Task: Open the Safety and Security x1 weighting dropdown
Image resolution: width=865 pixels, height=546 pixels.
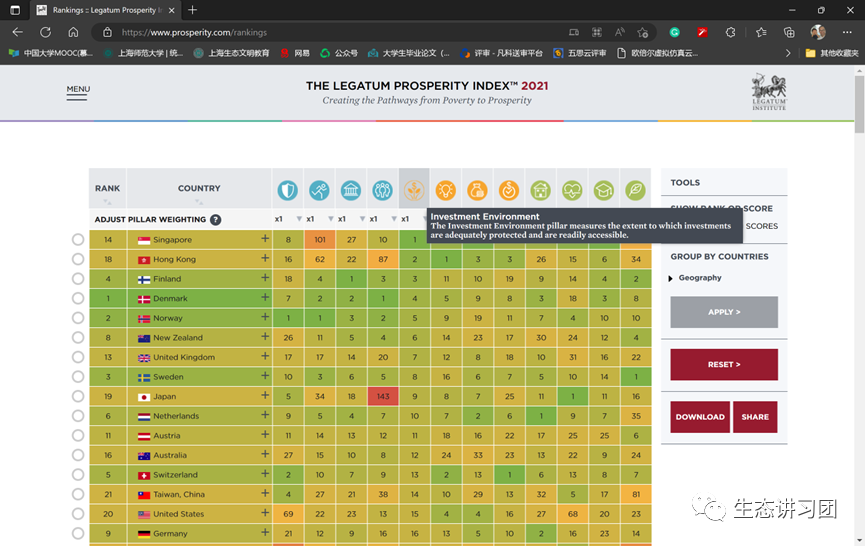Action: coord(287,219)
